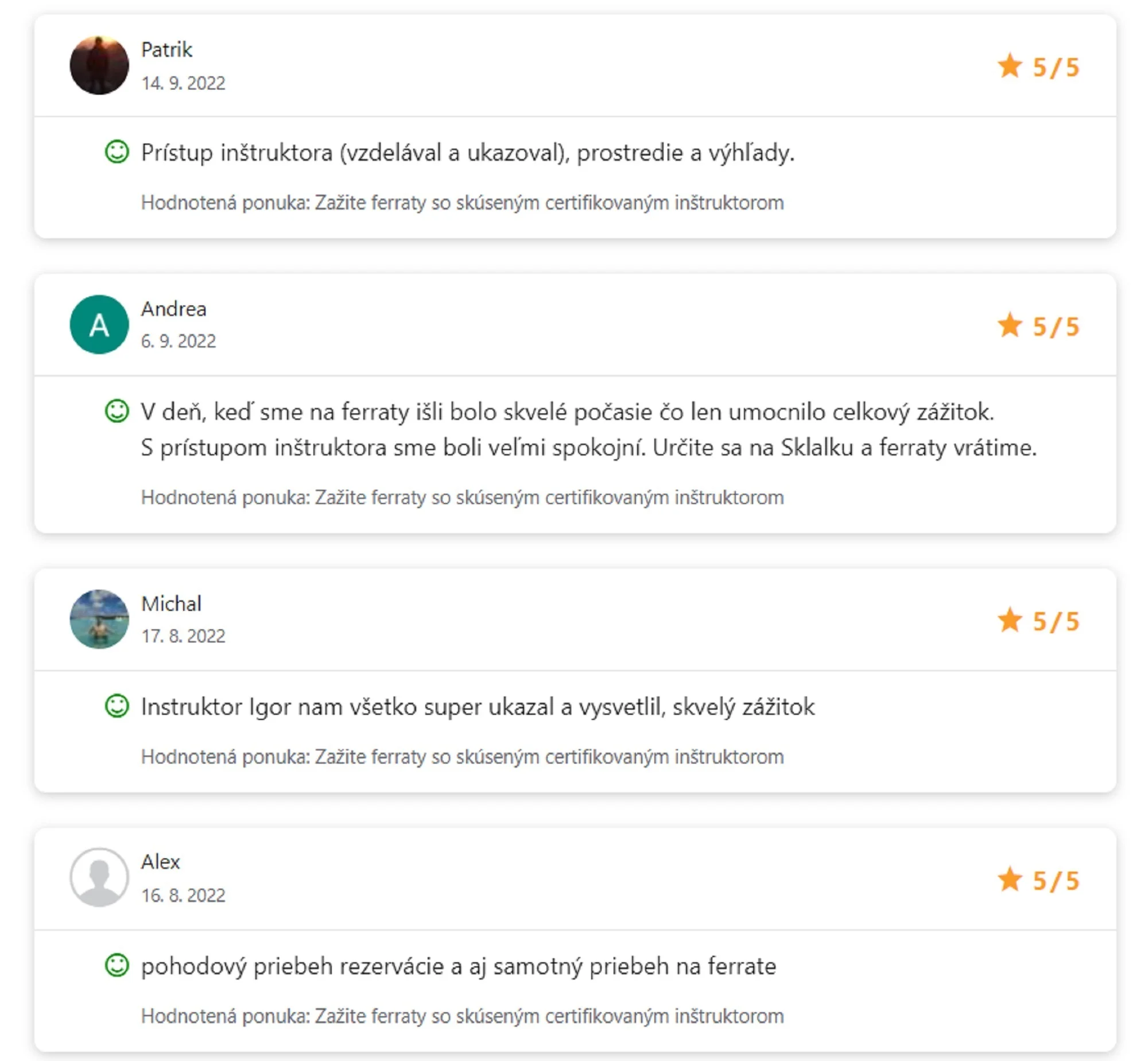The image size is (1148, 1061).
Task: Click the orange star in Andrea's review
Action: pos(1010,325)
